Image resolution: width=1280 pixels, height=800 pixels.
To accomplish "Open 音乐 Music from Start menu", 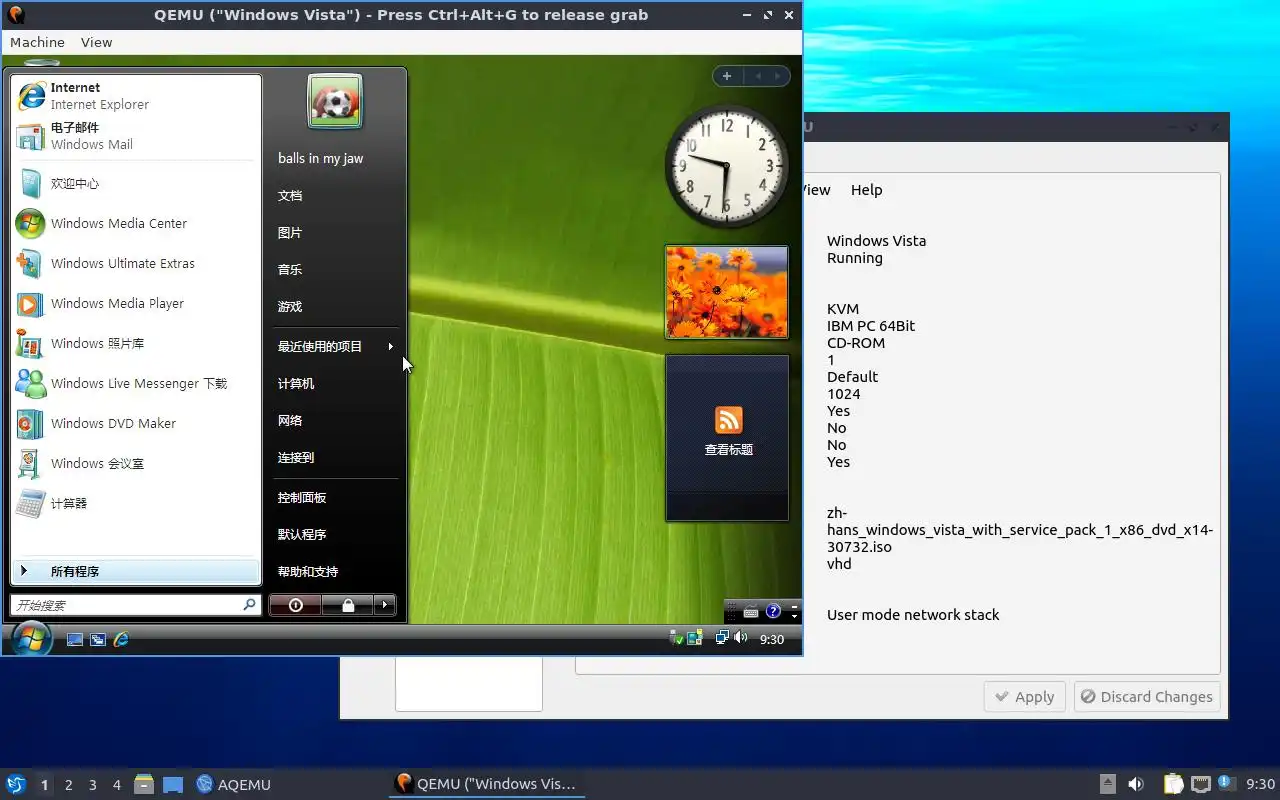I will [x=336, y=270].
